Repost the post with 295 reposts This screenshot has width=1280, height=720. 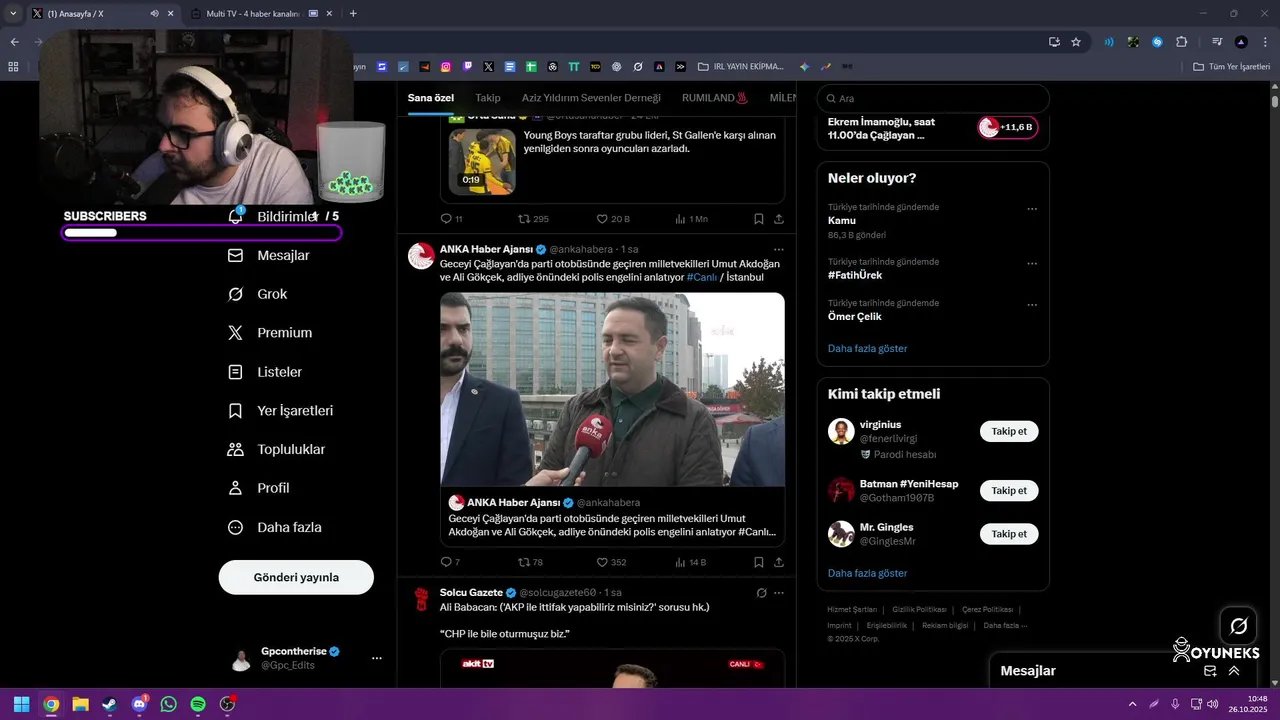523,219
